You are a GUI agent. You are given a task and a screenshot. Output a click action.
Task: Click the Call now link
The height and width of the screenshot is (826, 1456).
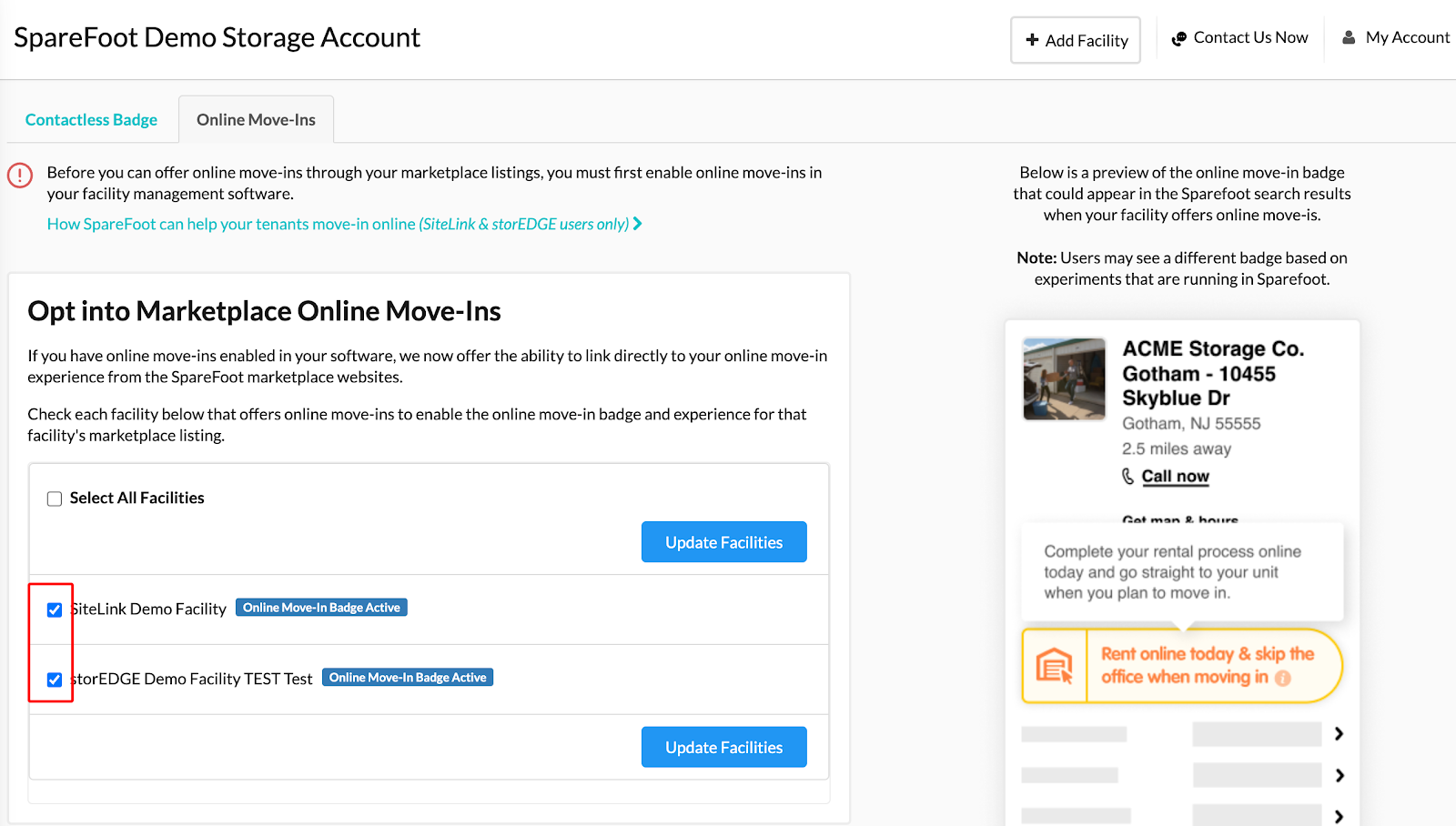click(x=1176, y=476)
